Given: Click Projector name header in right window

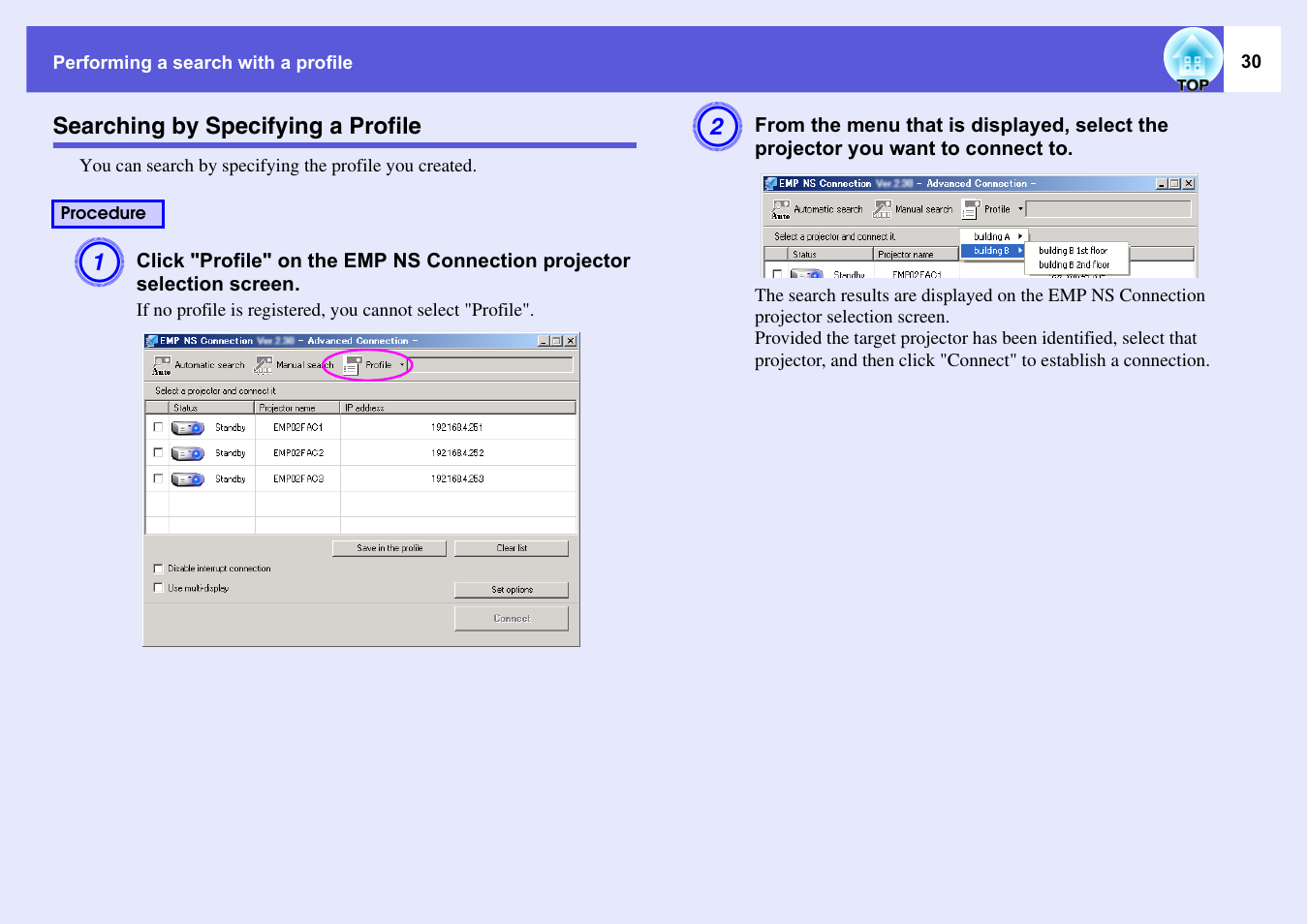Looking at the screenshot, I should 916,255.
